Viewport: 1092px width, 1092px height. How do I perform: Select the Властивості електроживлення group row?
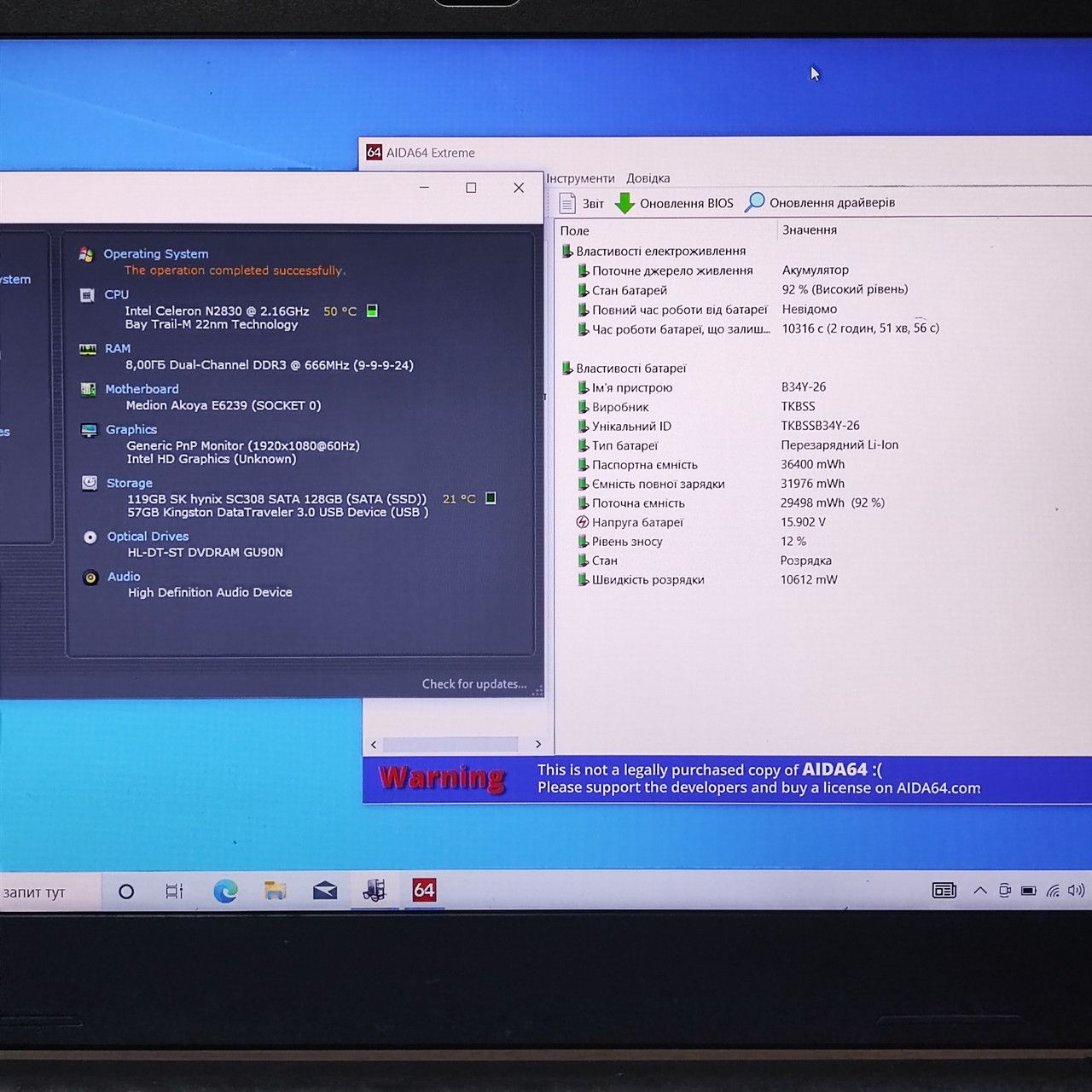point(653,251)
